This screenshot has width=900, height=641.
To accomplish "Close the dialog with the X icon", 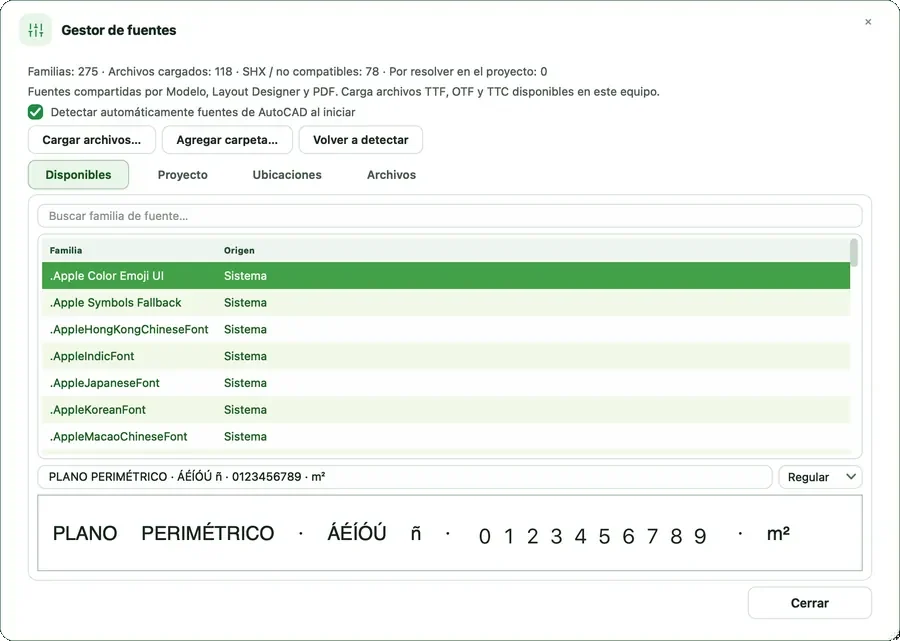I will (x=868, y=22).
